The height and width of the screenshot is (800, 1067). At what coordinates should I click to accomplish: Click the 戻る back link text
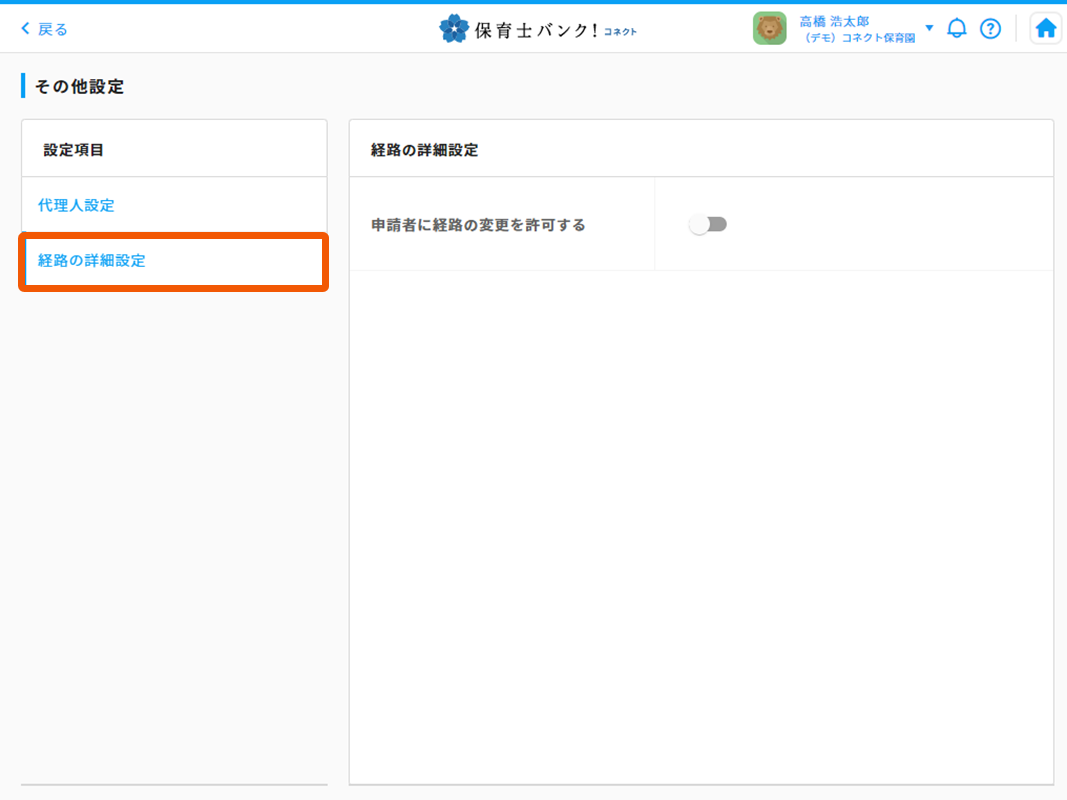[53, 29]
